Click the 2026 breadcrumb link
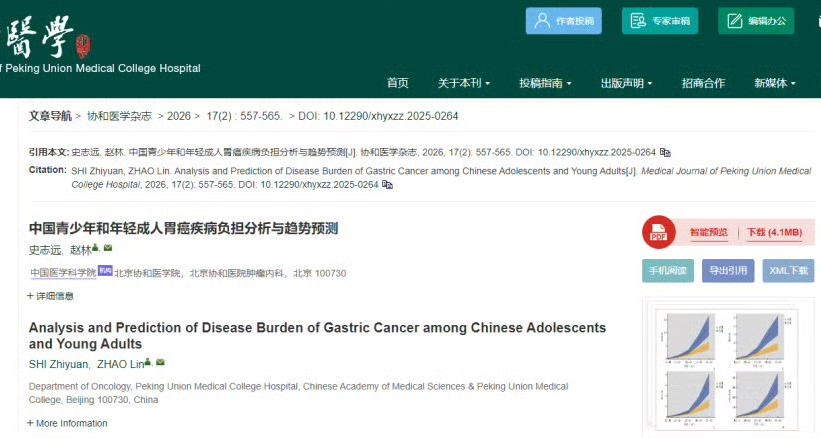 click(179, 116)
